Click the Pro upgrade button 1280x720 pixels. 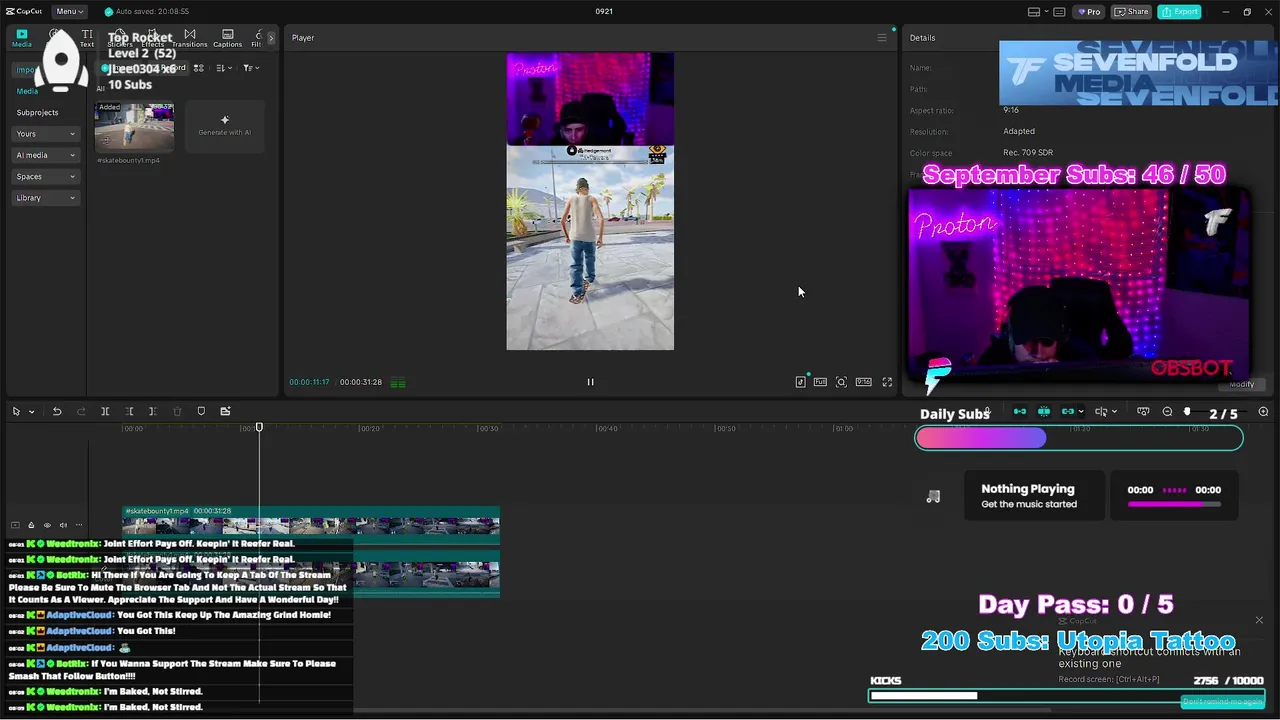[x=1089, y=11]
